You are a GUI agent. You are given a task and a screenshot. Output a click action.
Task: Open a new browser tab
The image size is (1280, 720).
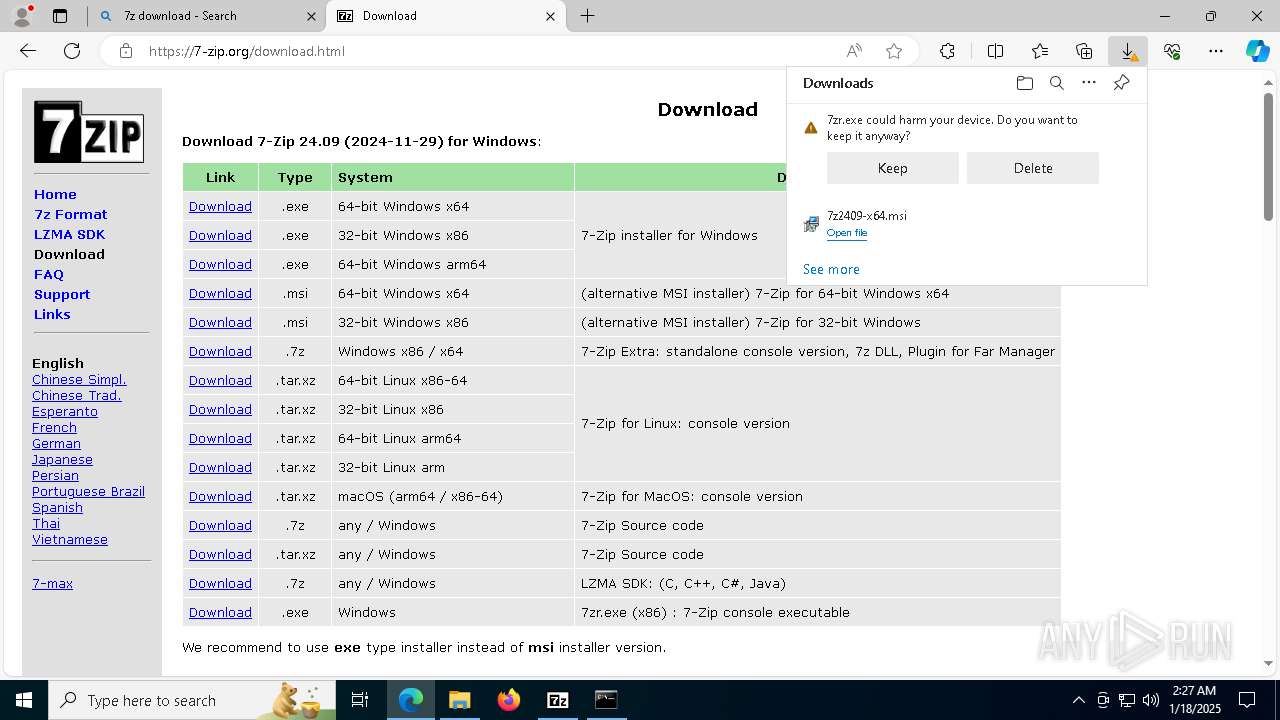pyautogui.click(x=588, y=16)
